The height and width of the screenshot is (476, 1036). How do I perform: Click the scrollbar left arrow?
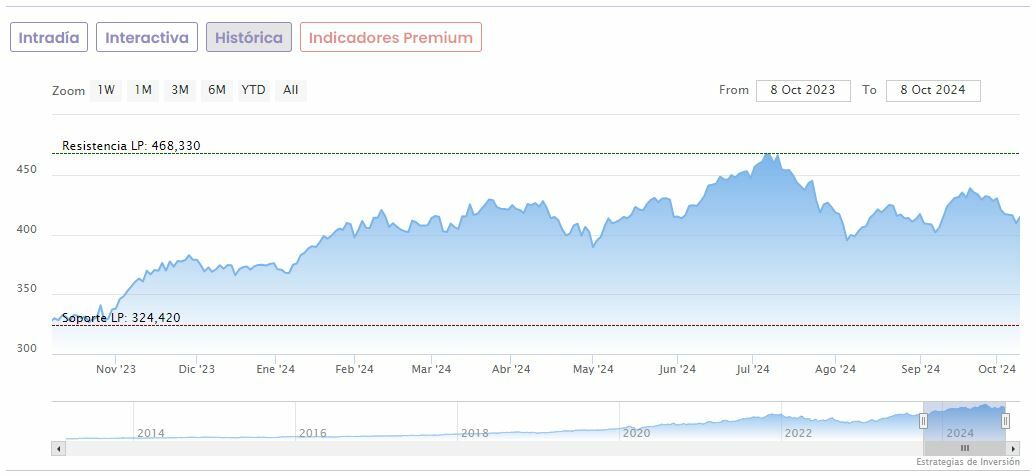click(58, 449)
